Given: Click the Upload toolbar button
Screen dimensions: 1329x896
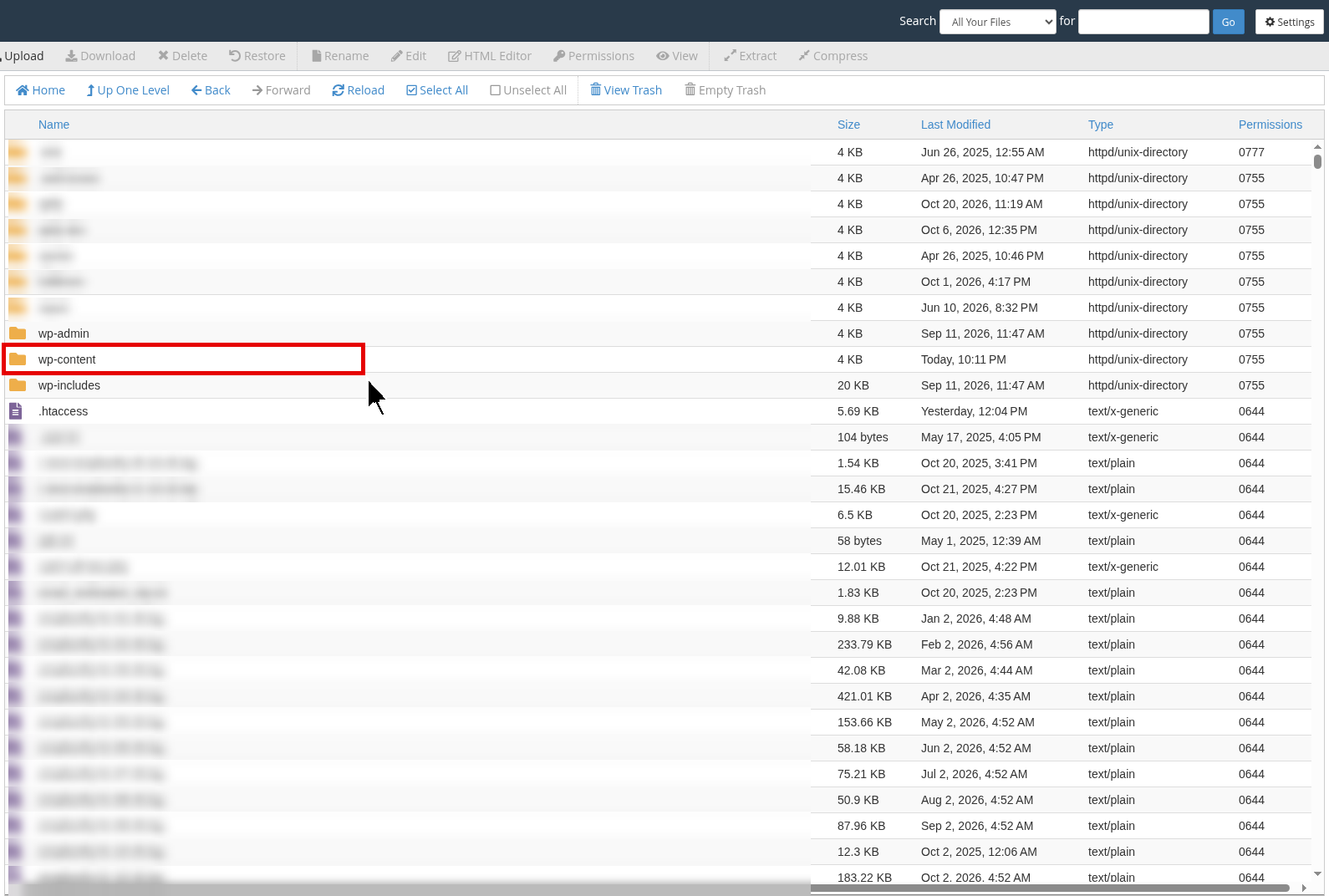Looking at the screenshot, I should tap(23, 56).
